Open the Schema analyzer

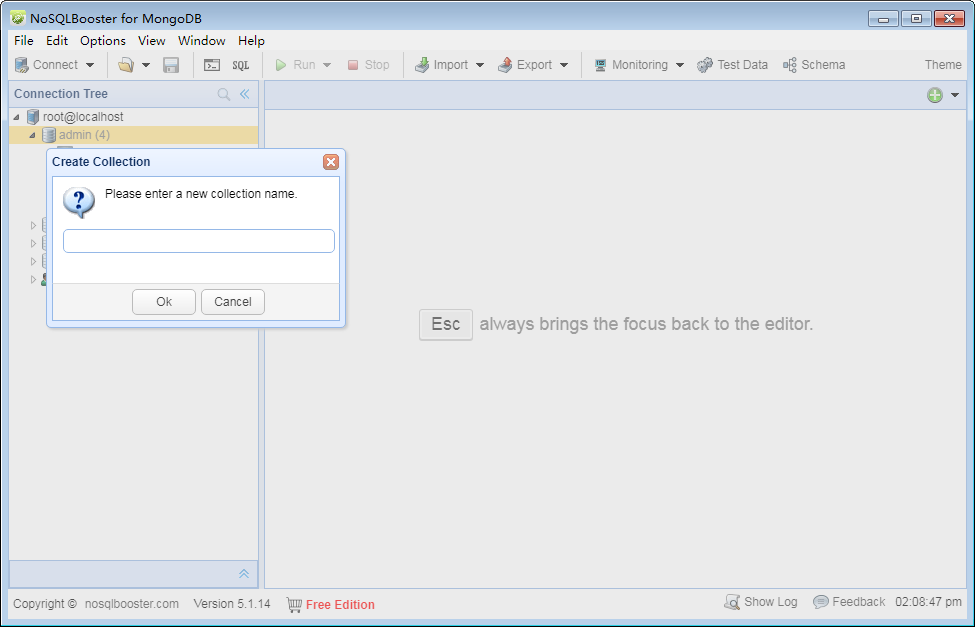(x=813, y=64)
